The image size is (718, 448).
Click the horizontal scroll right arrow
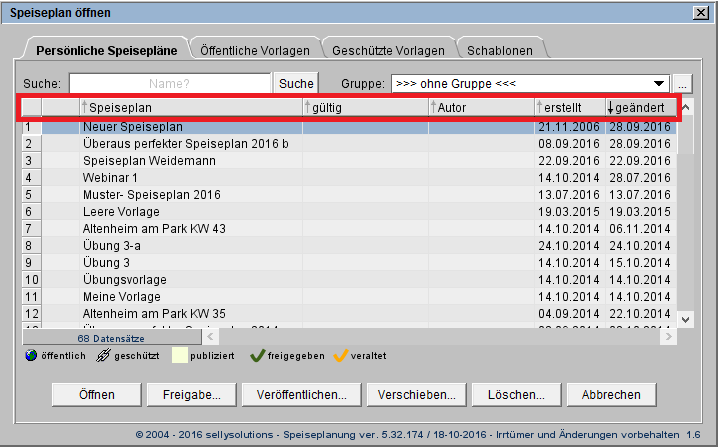pos(669,337)
